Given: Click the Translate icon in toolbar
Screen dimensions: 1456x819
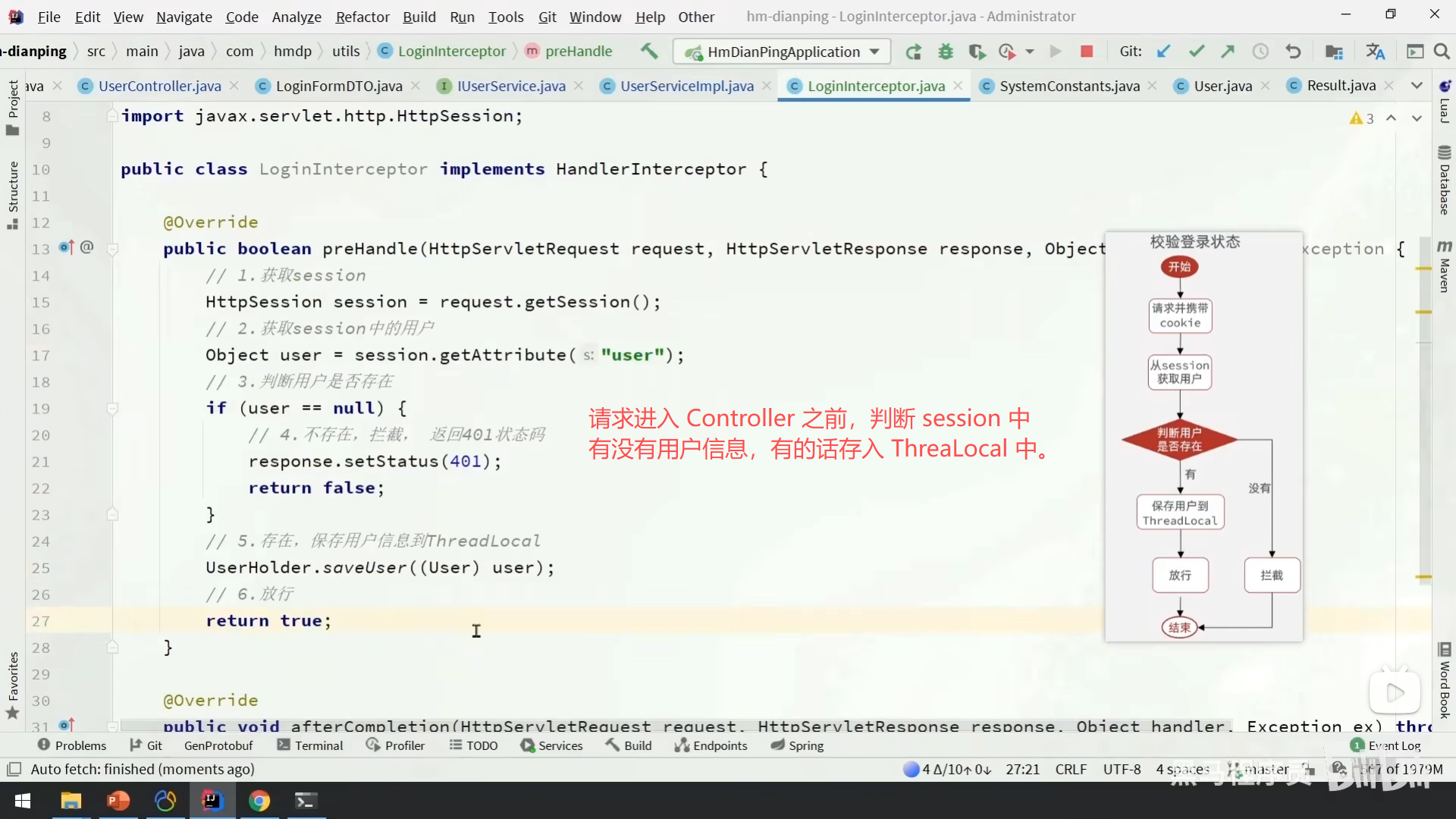Looking at the screenshot, I should [x=1375, y=51].
